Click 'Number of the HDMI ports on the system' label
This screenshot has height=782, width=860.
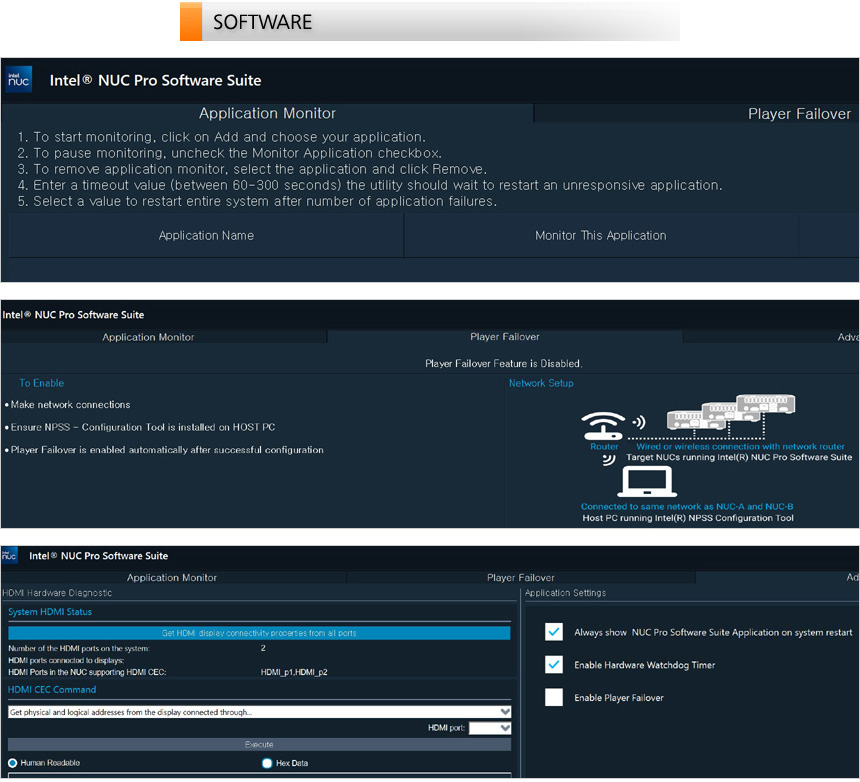(78, 648)
